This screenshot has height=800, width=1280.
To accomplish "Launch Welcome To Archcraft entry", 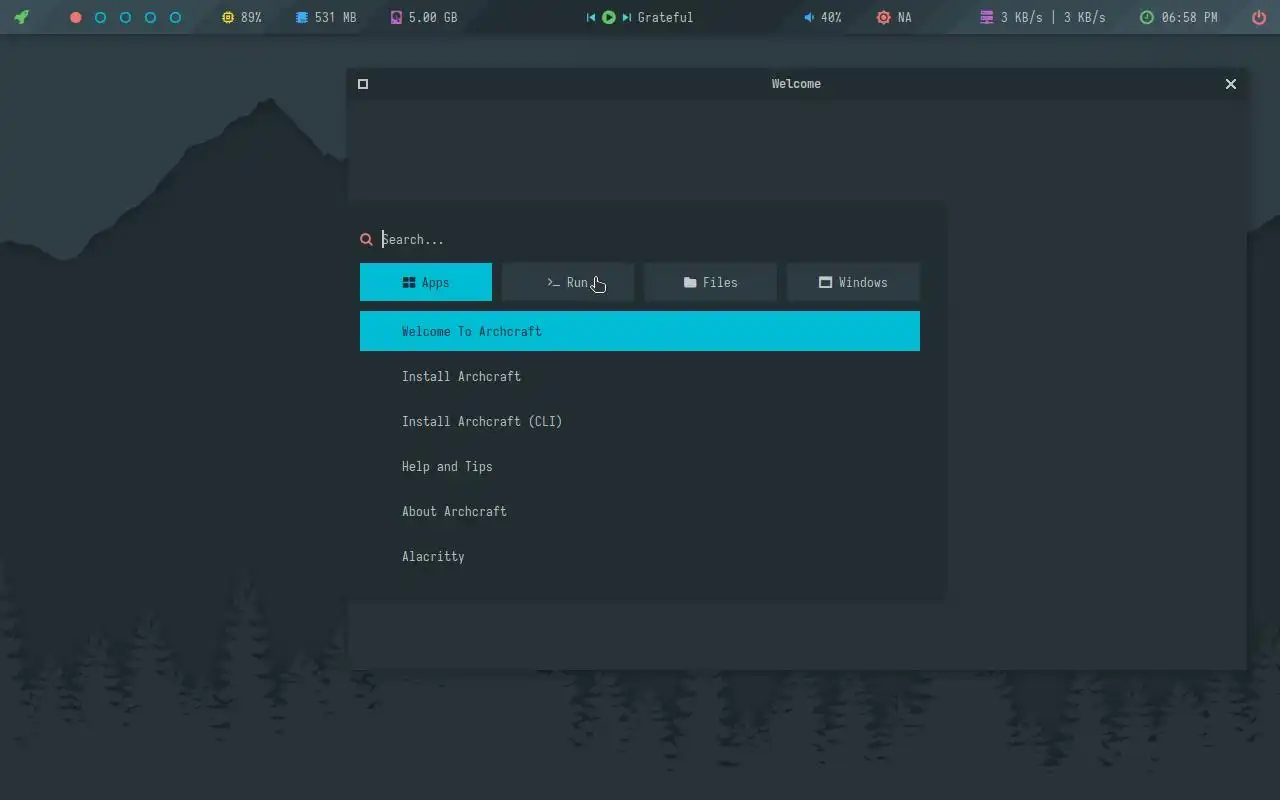I will point(640,331).
